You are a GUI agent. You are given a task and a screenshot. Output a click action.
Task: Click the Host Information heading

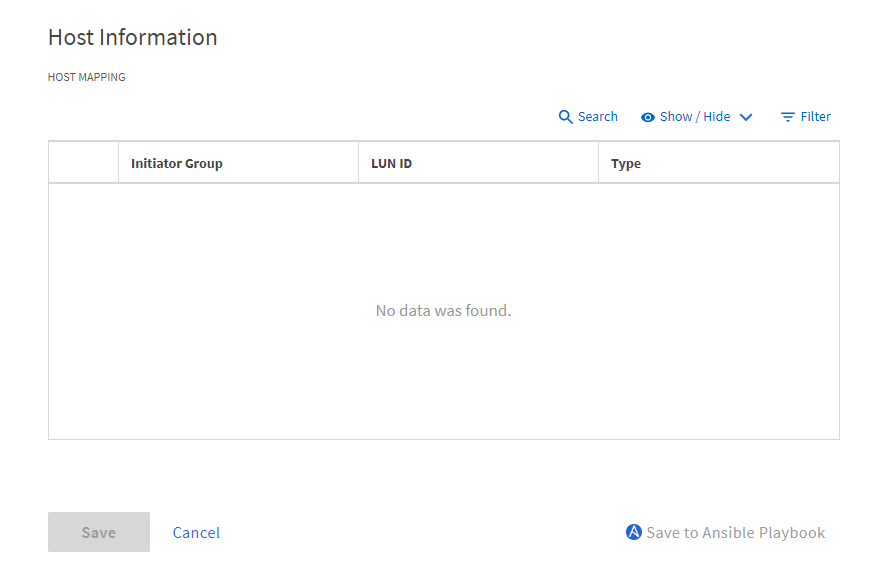point(133,38)
